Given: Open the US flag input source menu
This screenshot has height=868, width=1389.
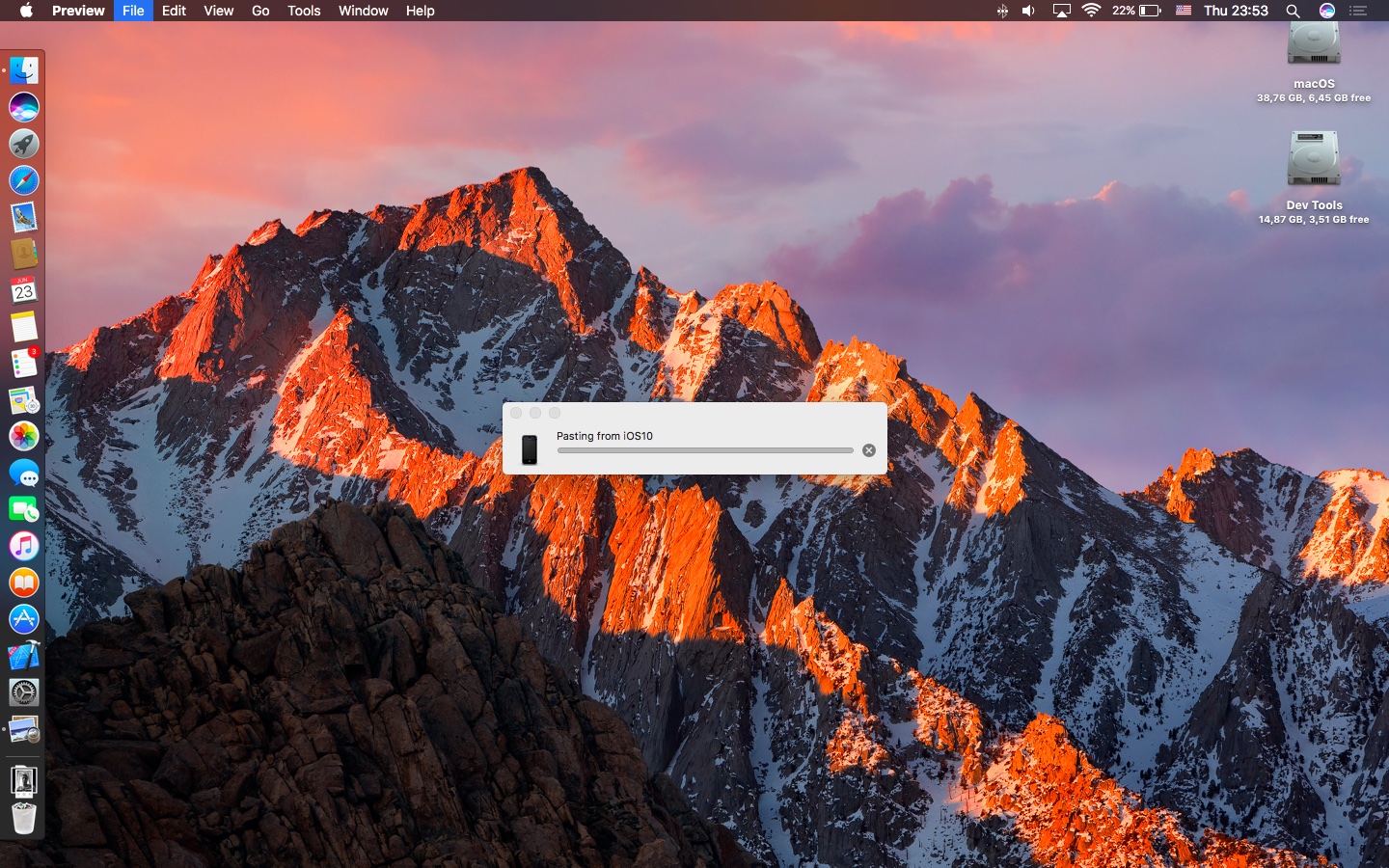Looking at the screenshot, I should coord(1184,11).
